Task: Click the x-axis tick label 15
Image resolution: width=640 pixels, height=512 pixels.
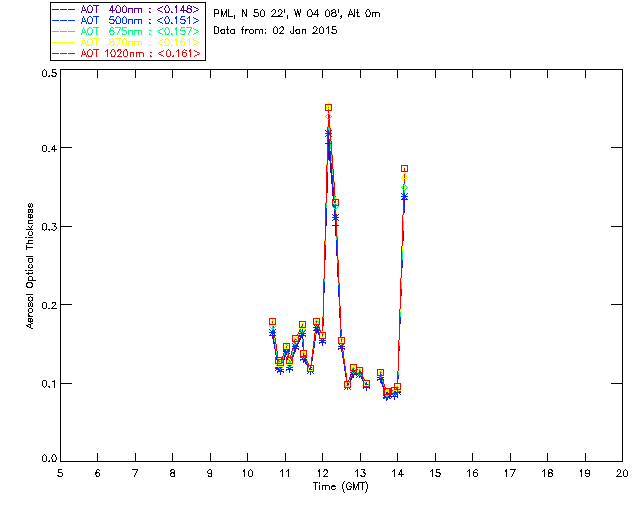Action: (435, 473)
